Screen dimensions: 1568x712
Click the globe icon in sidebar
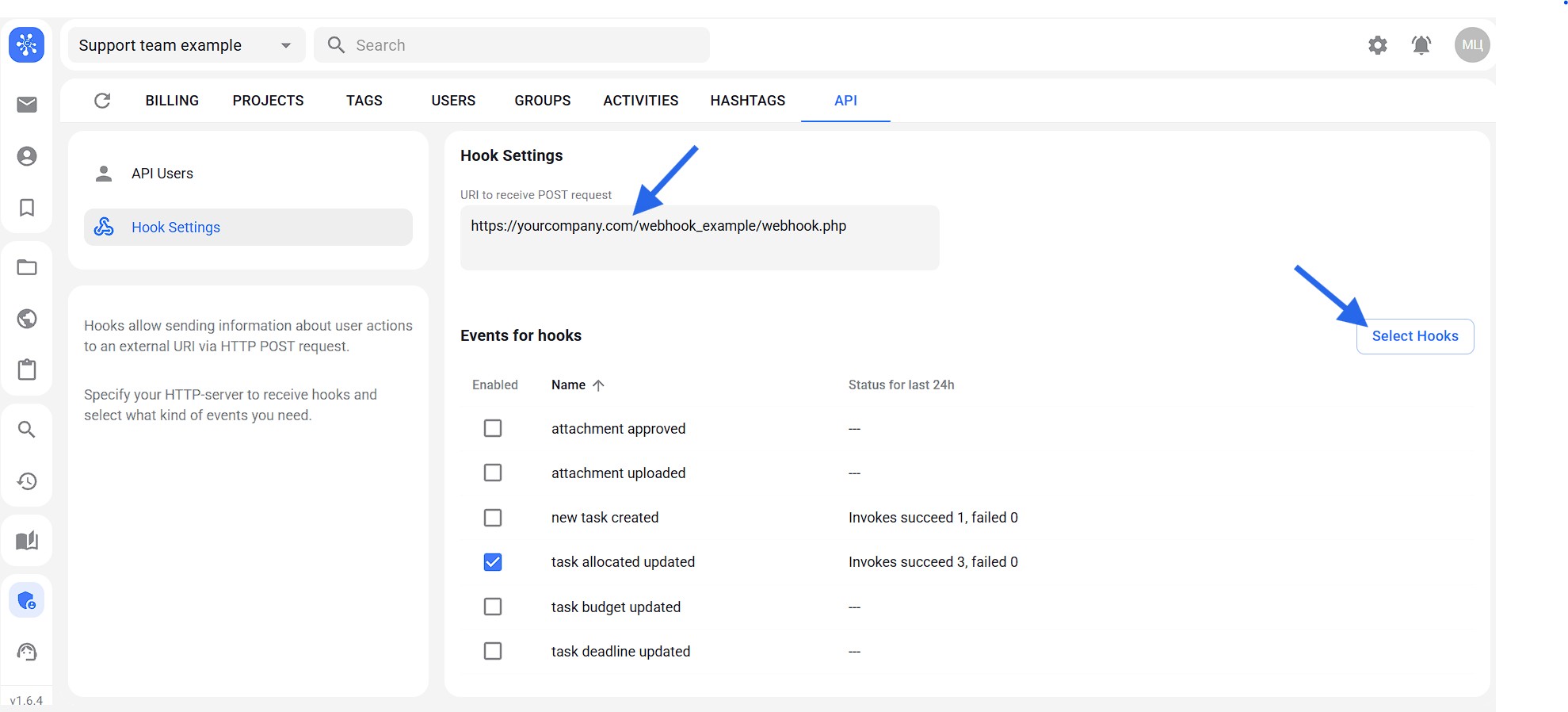pos(27,319)
